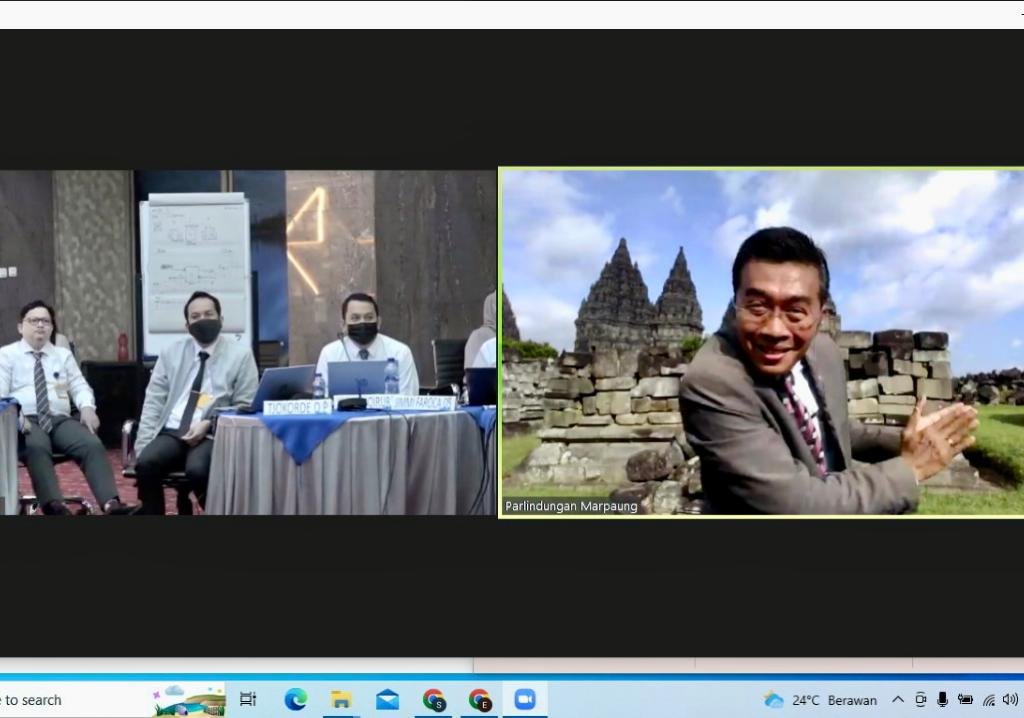Open File Explorer from the taskbar
Image resolution: width=1024 pixels, height=718 pixels.
click(341, 700)
